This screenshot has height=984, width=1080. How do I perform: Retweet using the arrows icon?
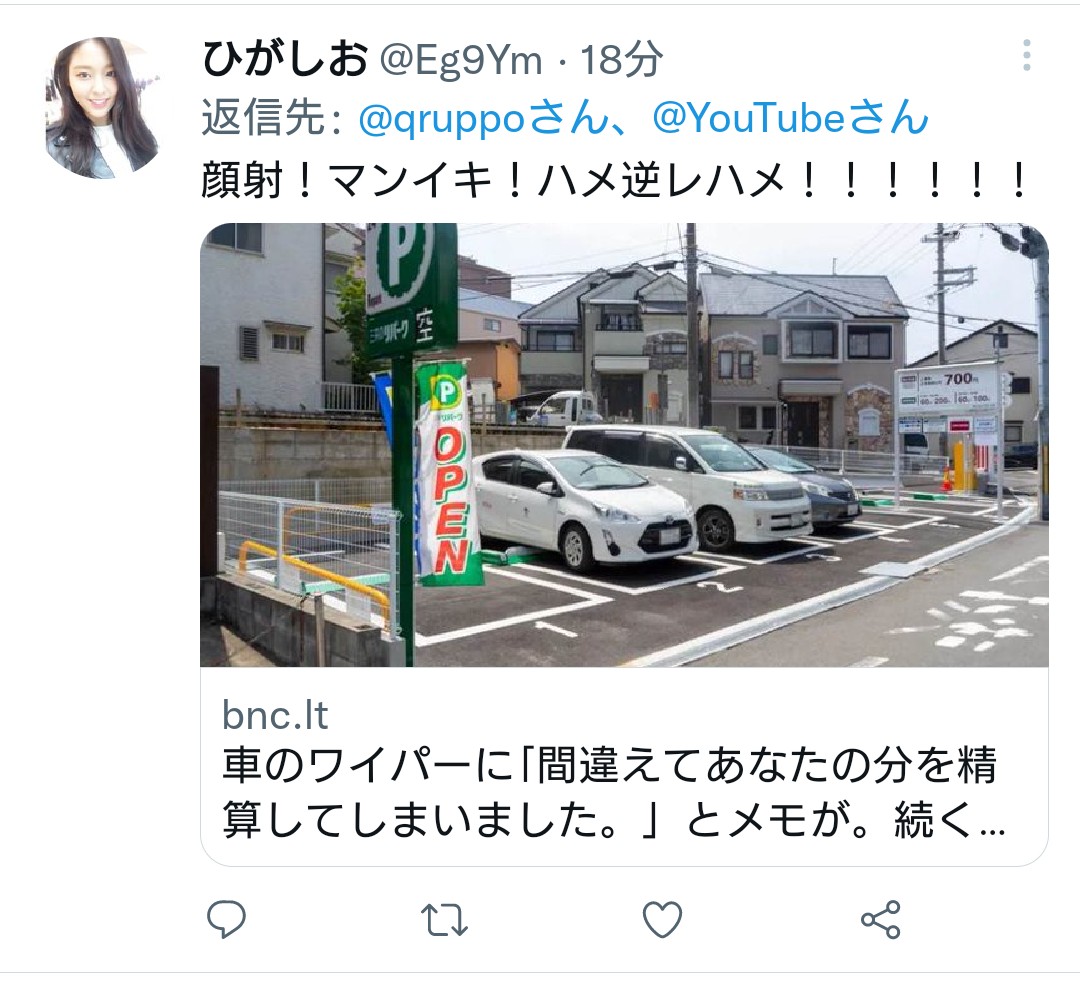tap(444, 920)
